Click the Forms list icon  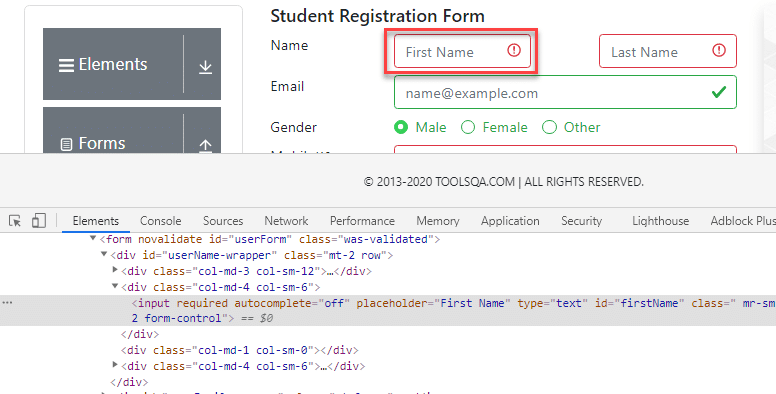click(66, 145)
